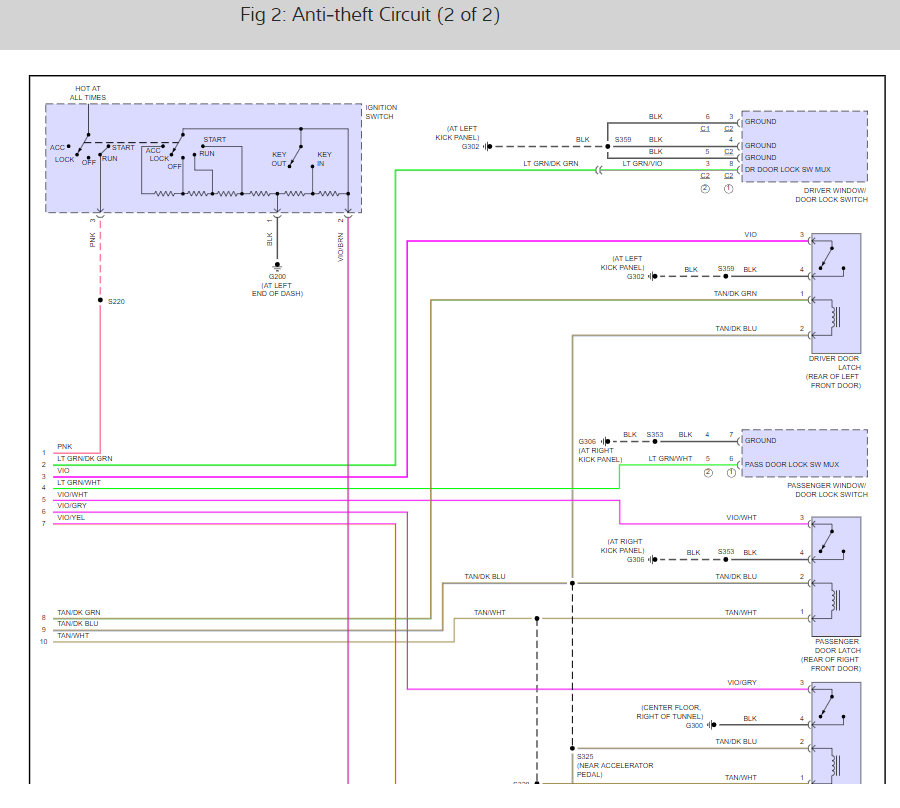
Task: Click the Ignition Switch schematic box
Action: tap(203, 157)
